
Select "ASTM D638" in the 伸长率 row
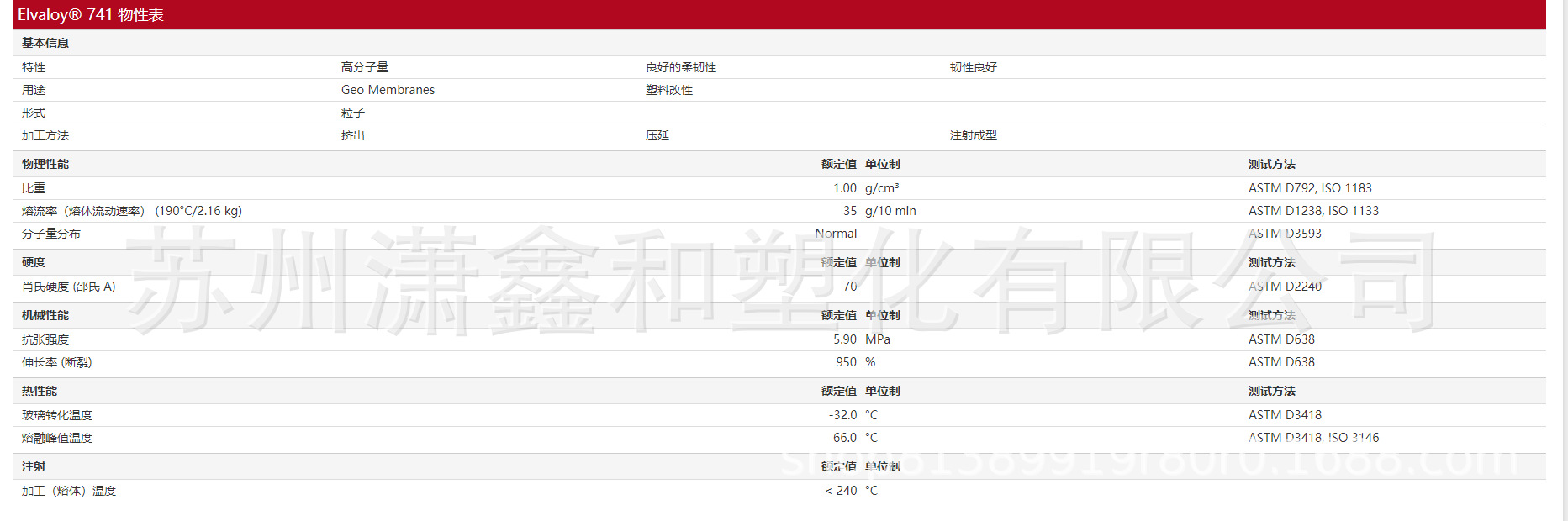point(1281,362)
